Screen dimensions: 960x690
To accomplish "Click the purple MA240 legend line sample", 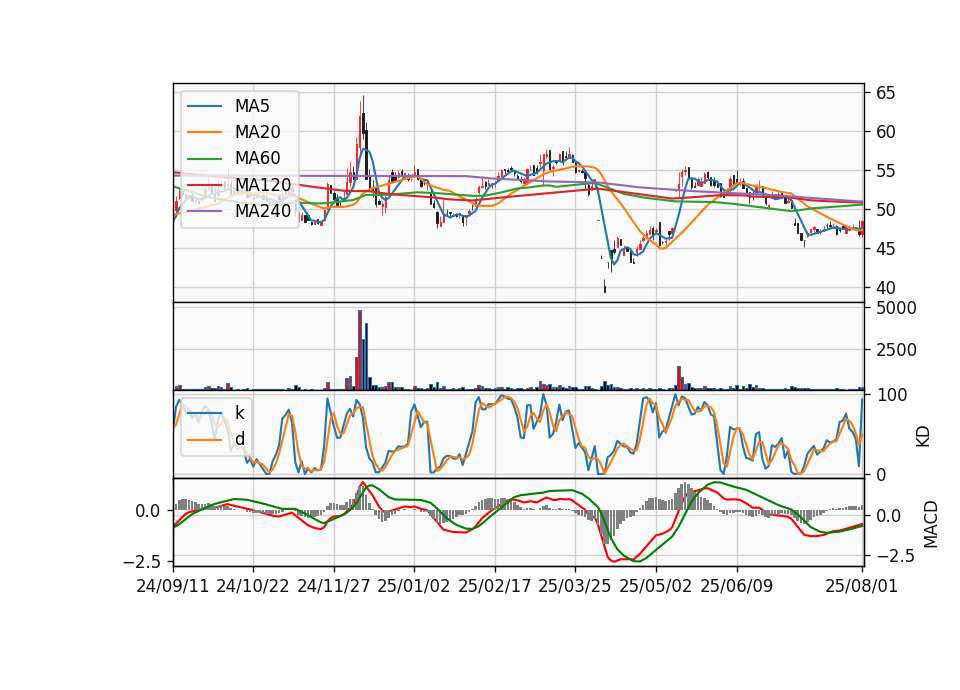I will 204,211.
